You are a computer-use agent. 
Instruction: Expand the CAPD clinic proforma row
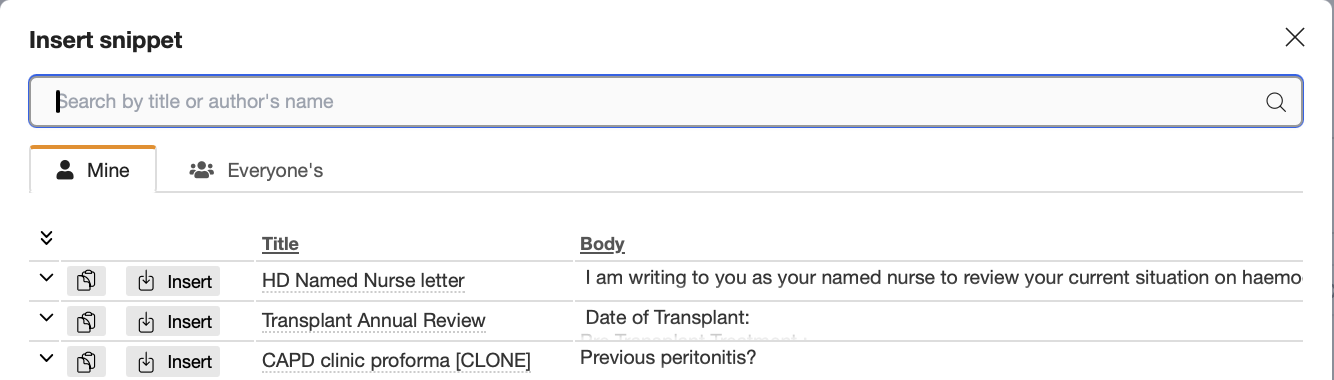tap(45, 358)
